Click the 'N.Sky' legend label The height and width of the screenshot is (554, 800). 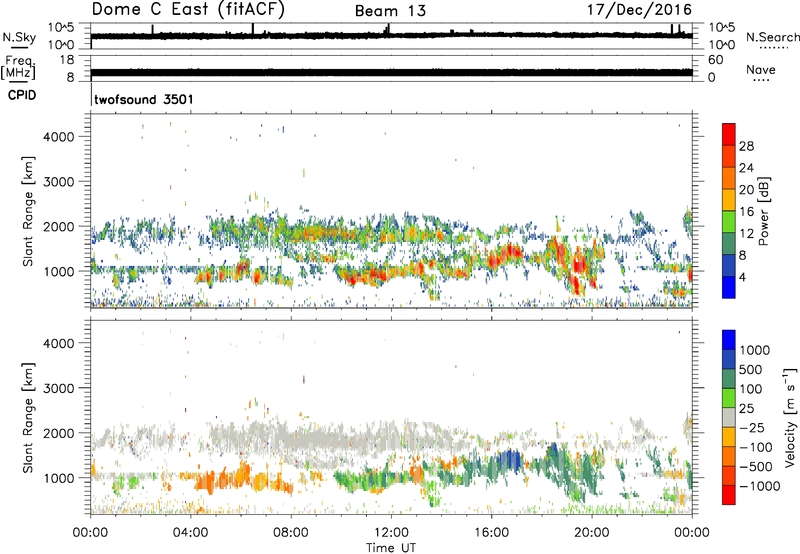click(19, 37)
